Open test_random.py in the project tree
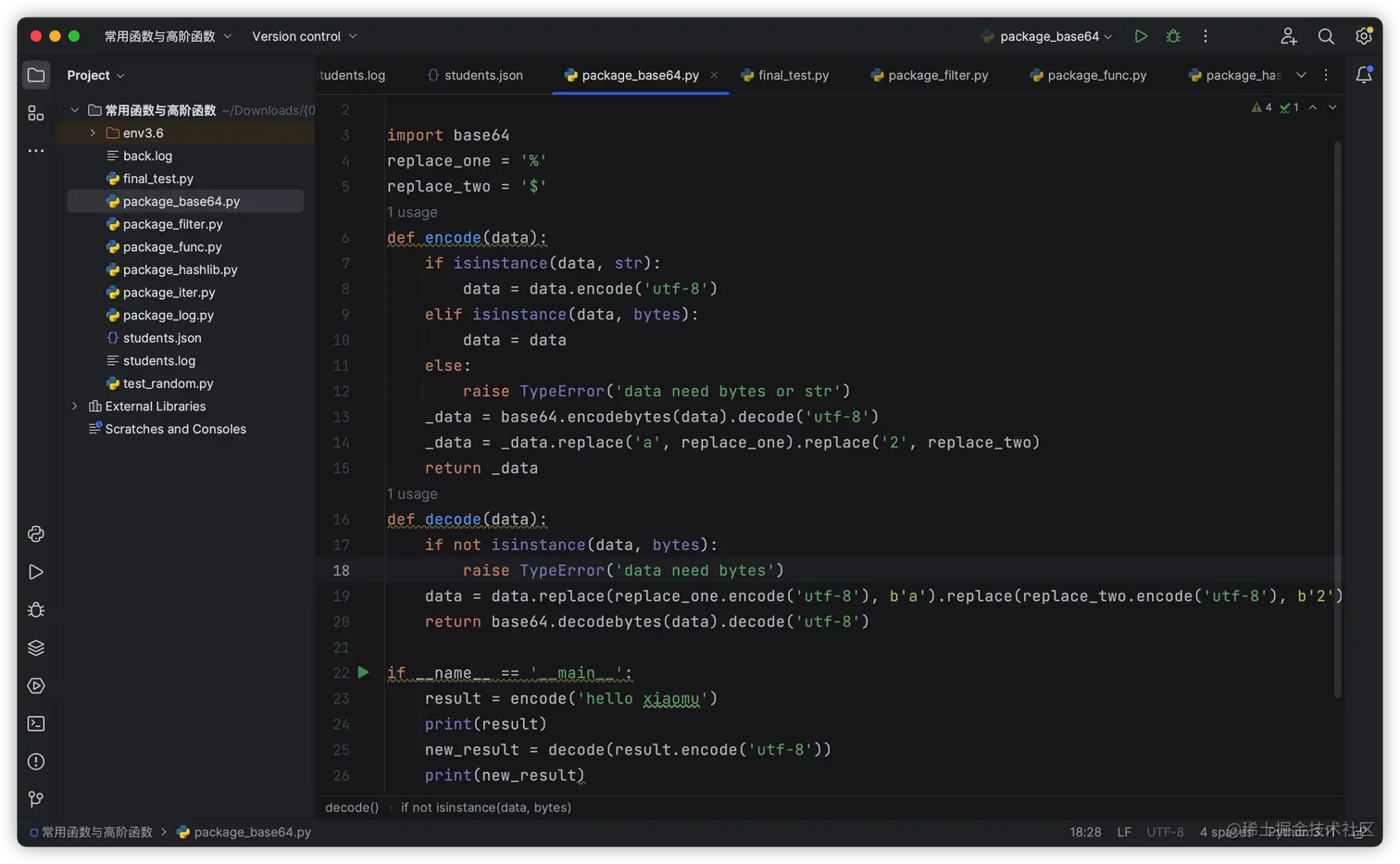1400x864 pixels. (x=169, y=383)
